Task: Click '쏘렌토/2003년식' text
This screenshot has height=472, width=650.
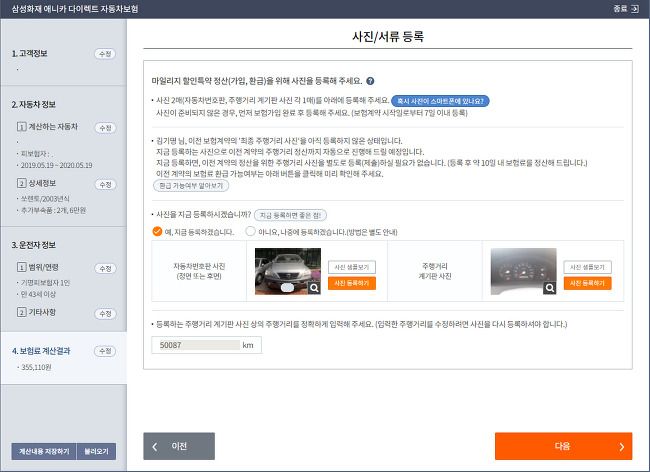Action: 45,199
